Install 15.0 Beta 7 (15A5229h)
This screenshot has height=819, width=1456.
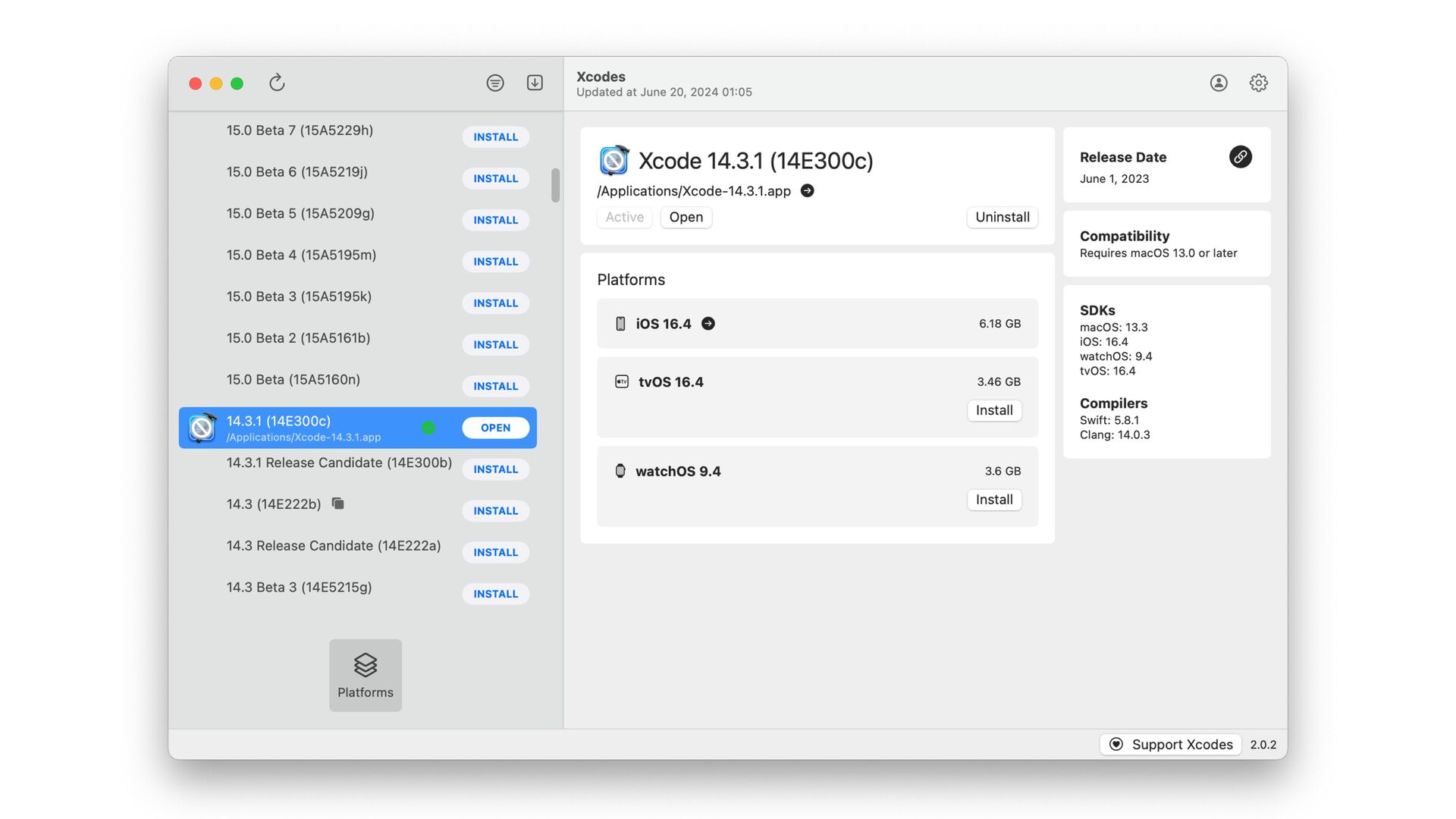coord(496,137)
